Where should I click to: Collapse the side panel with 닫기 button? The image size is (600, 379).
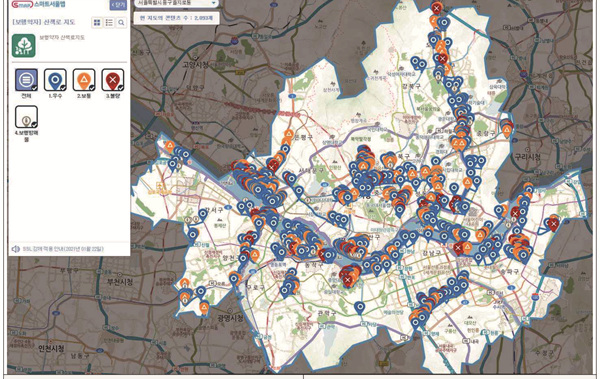[x=118, y=5]
